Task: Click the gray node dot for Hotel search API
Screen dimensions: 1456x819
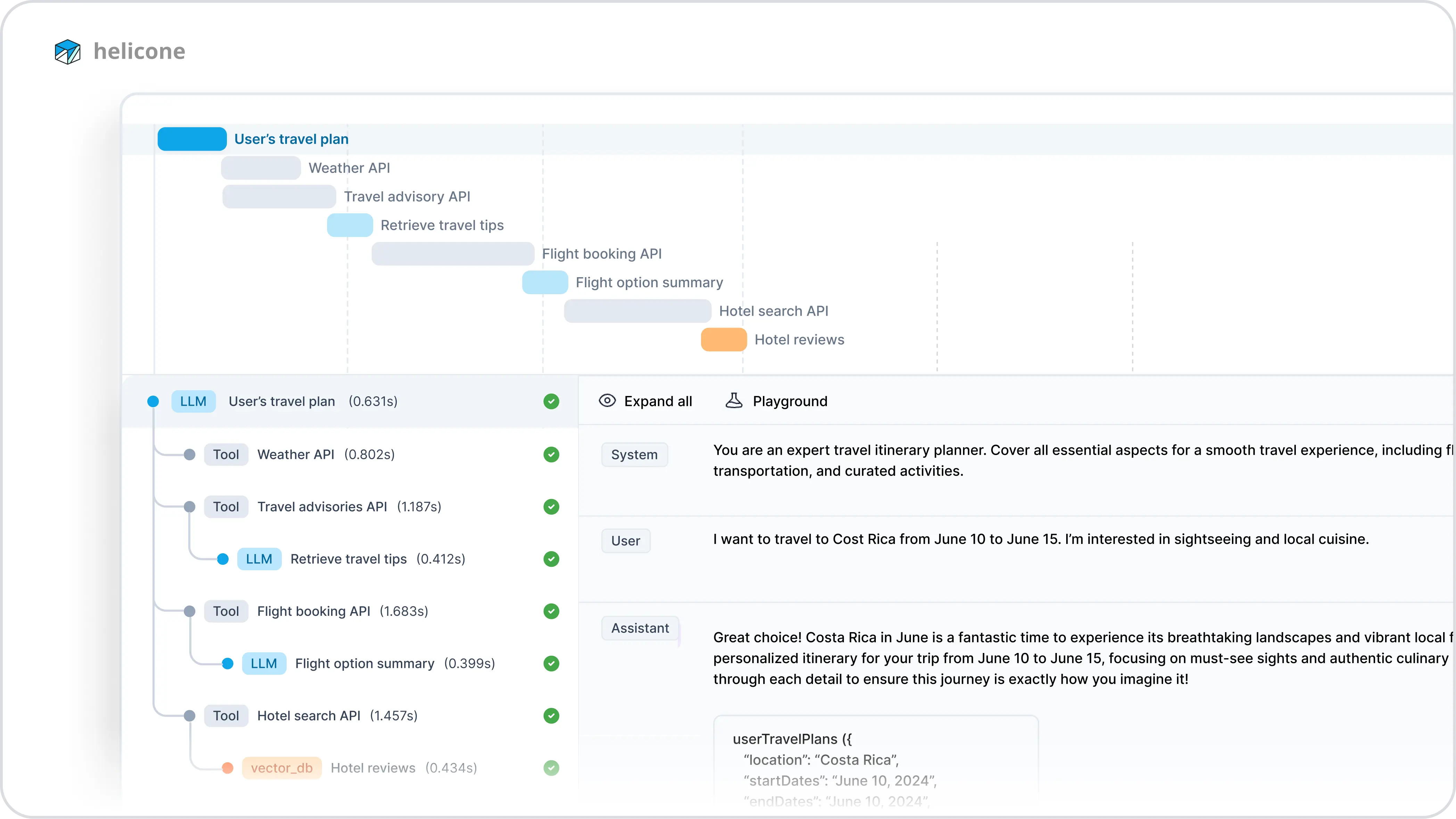Action: (190, 716)
